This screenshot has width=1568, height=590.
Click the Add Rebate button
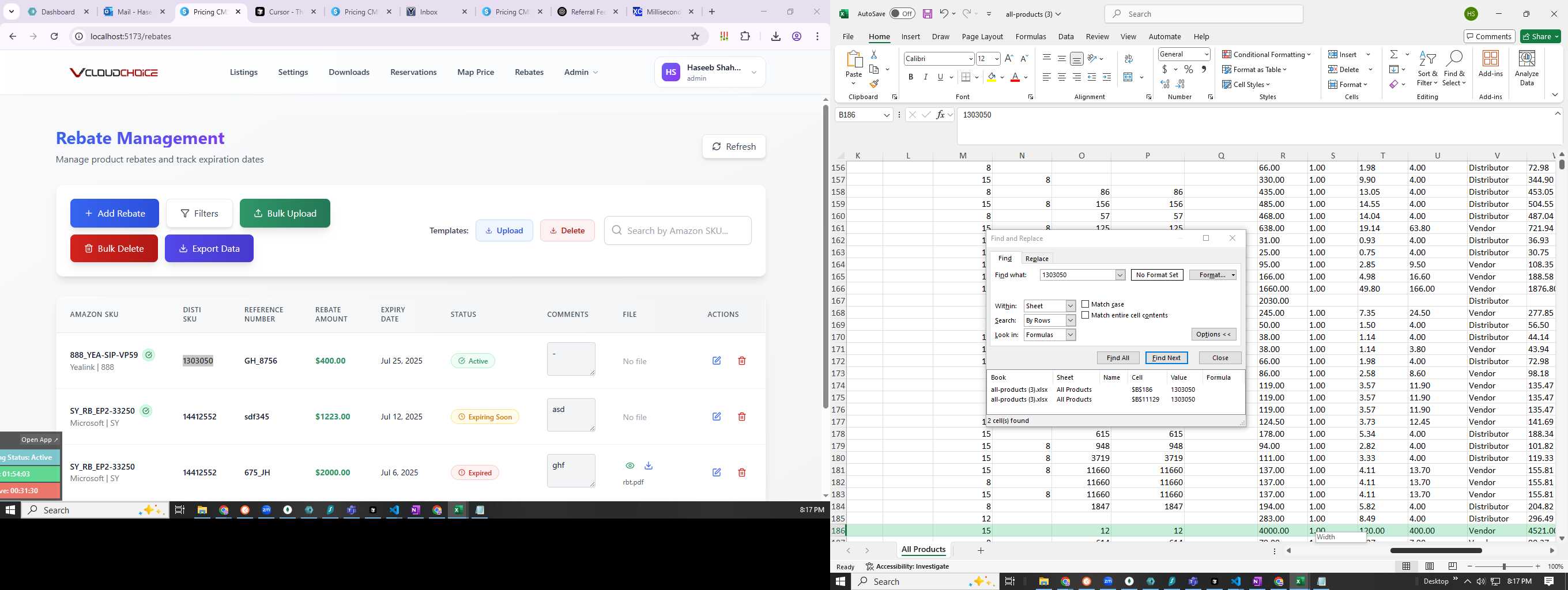click(x=115, y=214)
